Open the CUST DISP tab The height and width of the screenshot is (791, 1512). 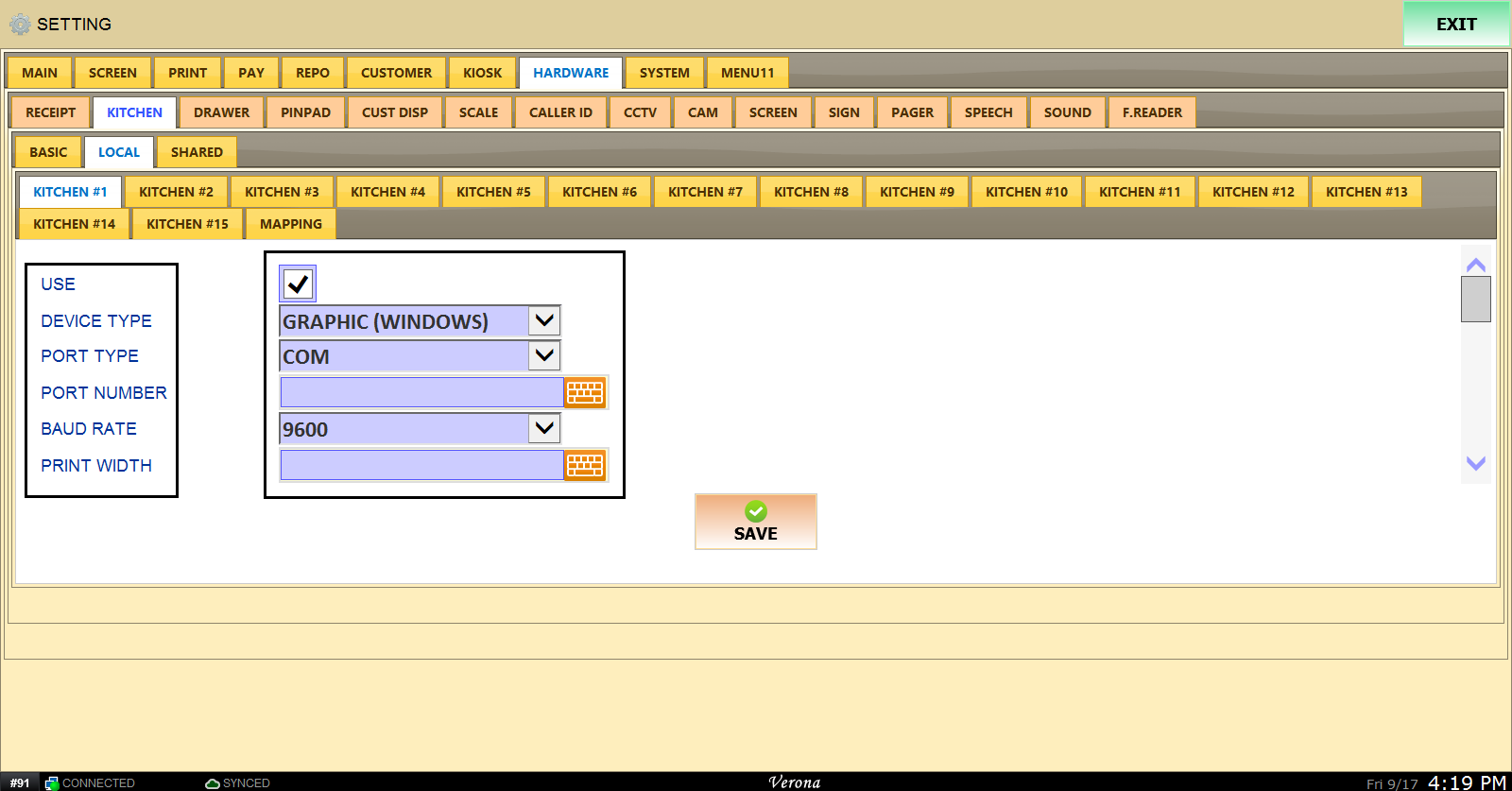pos(395,112)
